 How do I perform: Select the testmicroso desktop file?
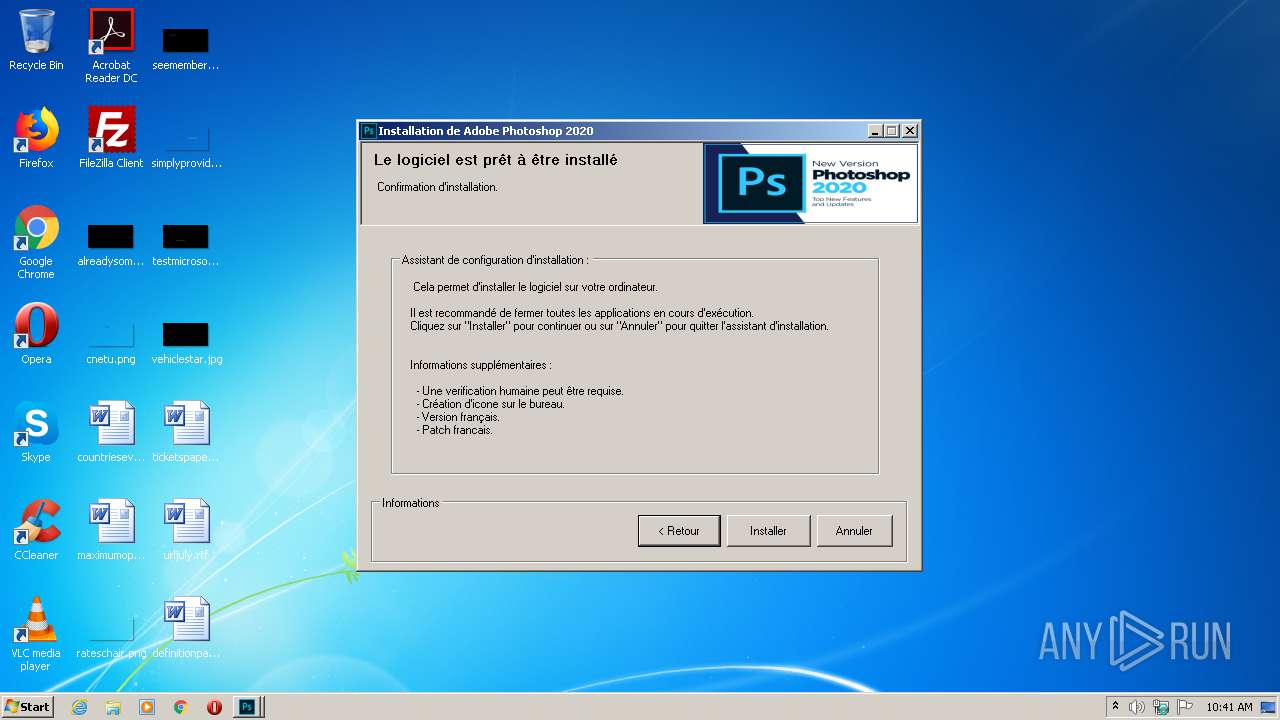click(186, 246)
